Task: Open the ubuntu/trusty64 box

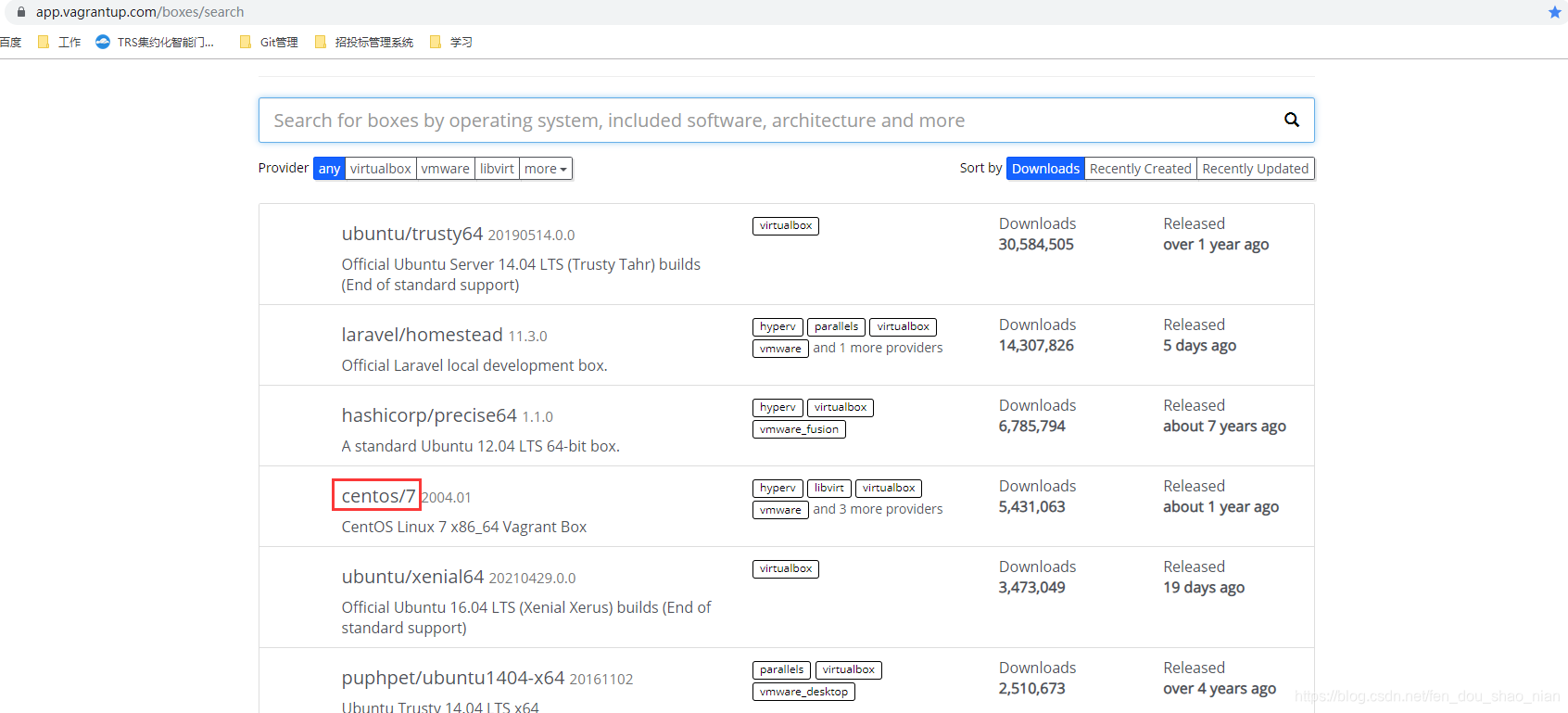Action: [411, 234]
